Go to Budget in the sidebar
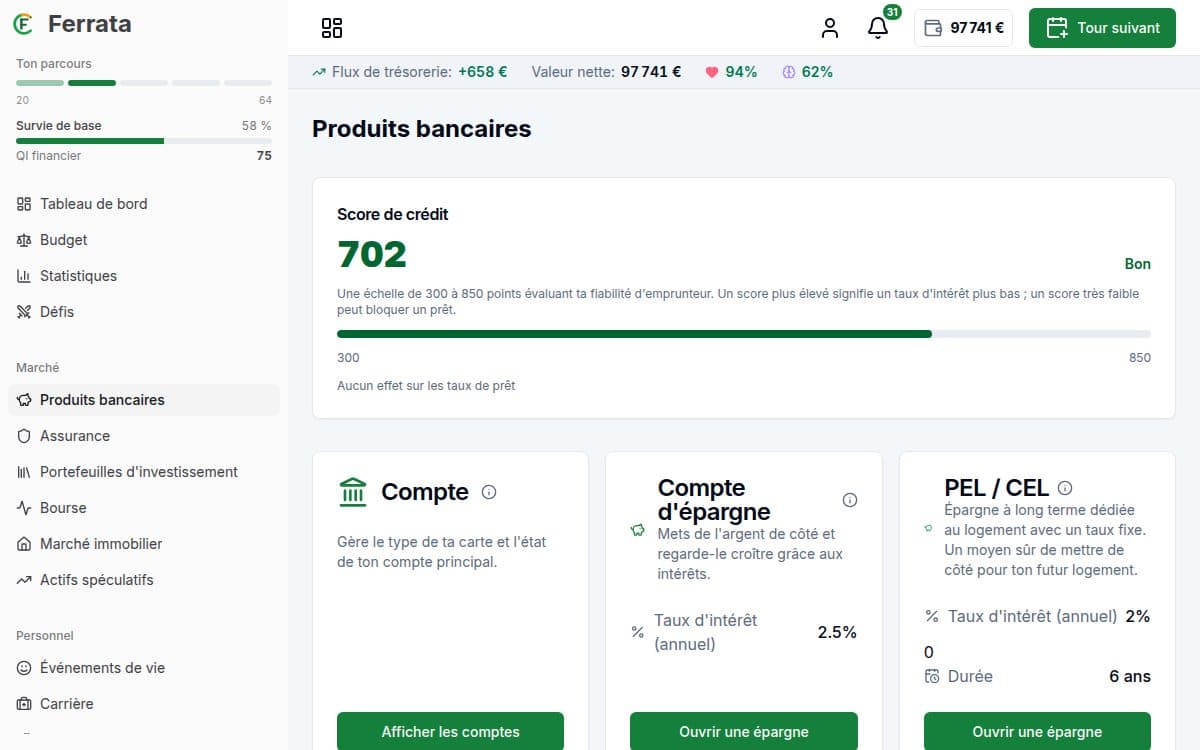This screenshot has height=750, width=1200. [144, 240]
